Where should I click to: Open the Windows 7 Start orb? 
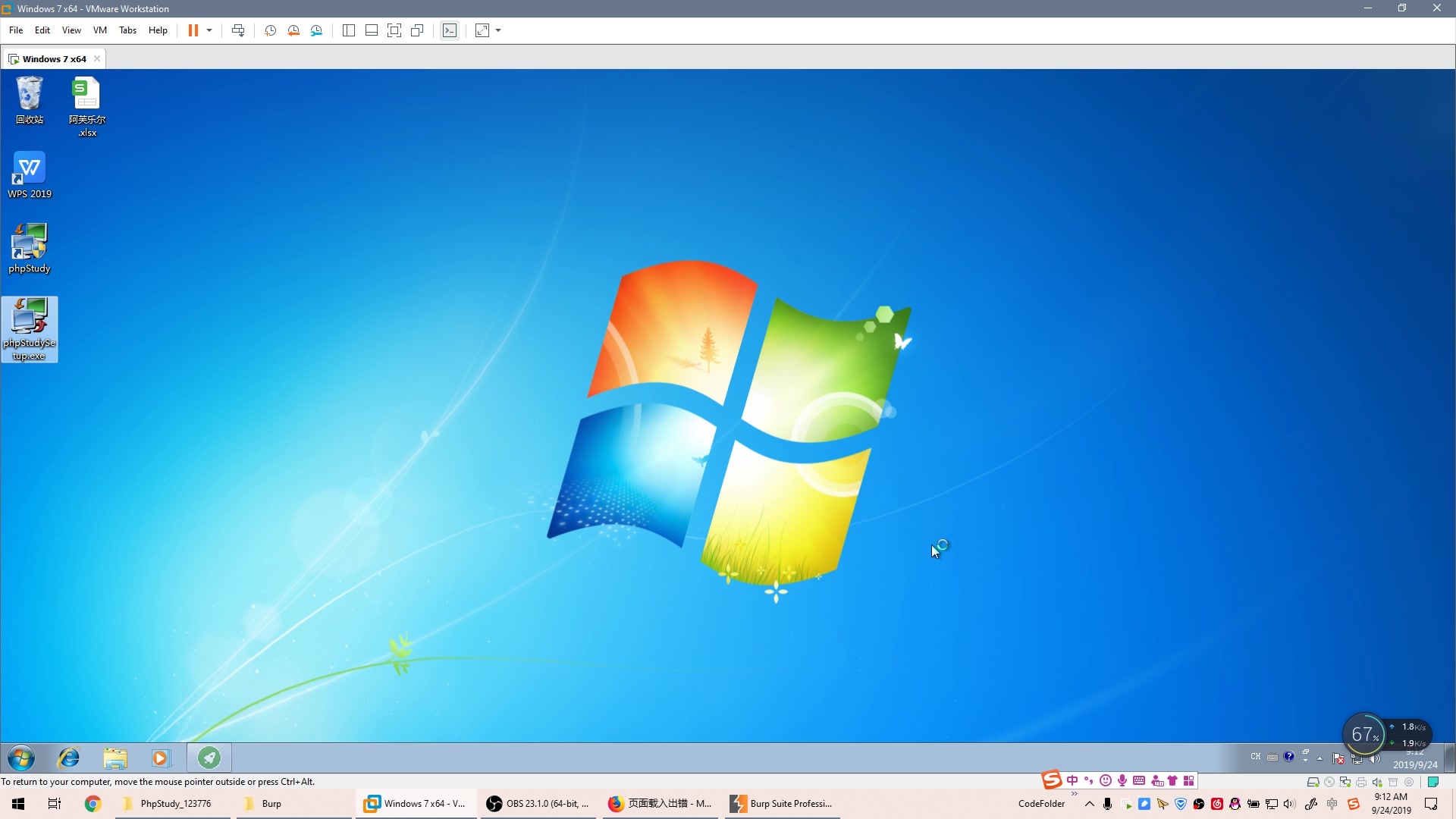(21, 758)
